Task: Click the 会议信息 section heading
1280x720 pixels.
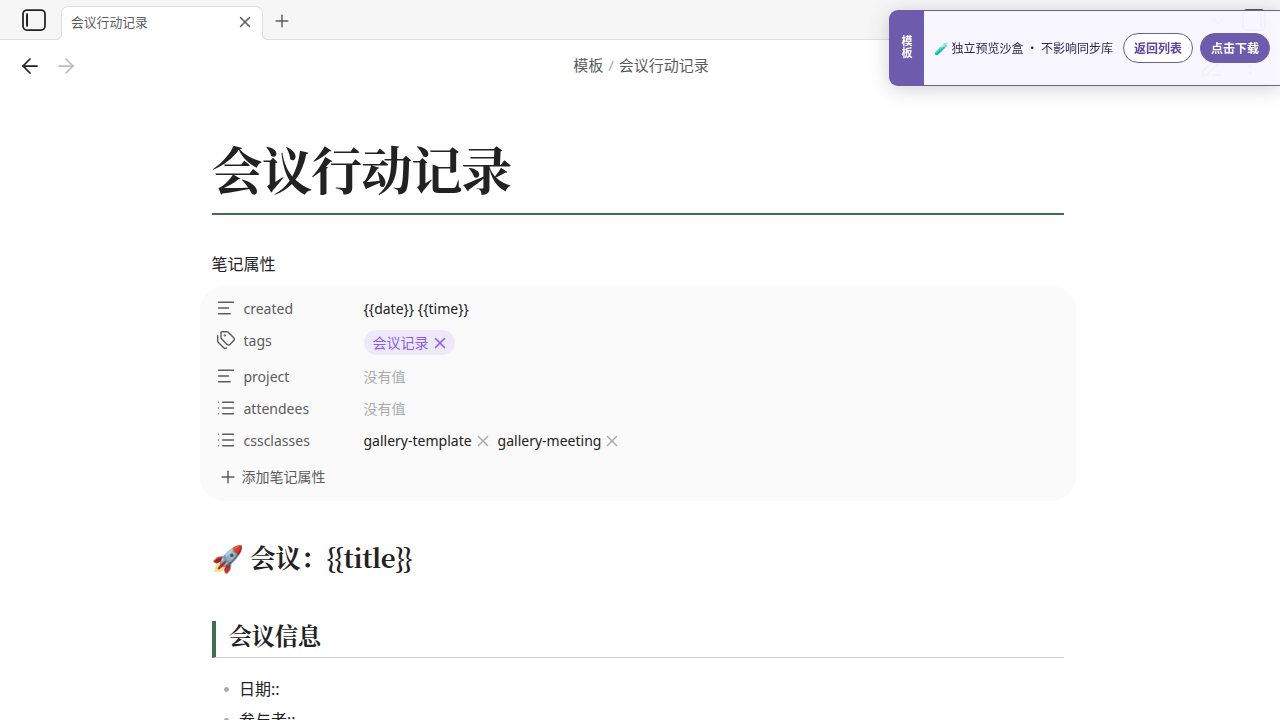Action: (275, 636)
